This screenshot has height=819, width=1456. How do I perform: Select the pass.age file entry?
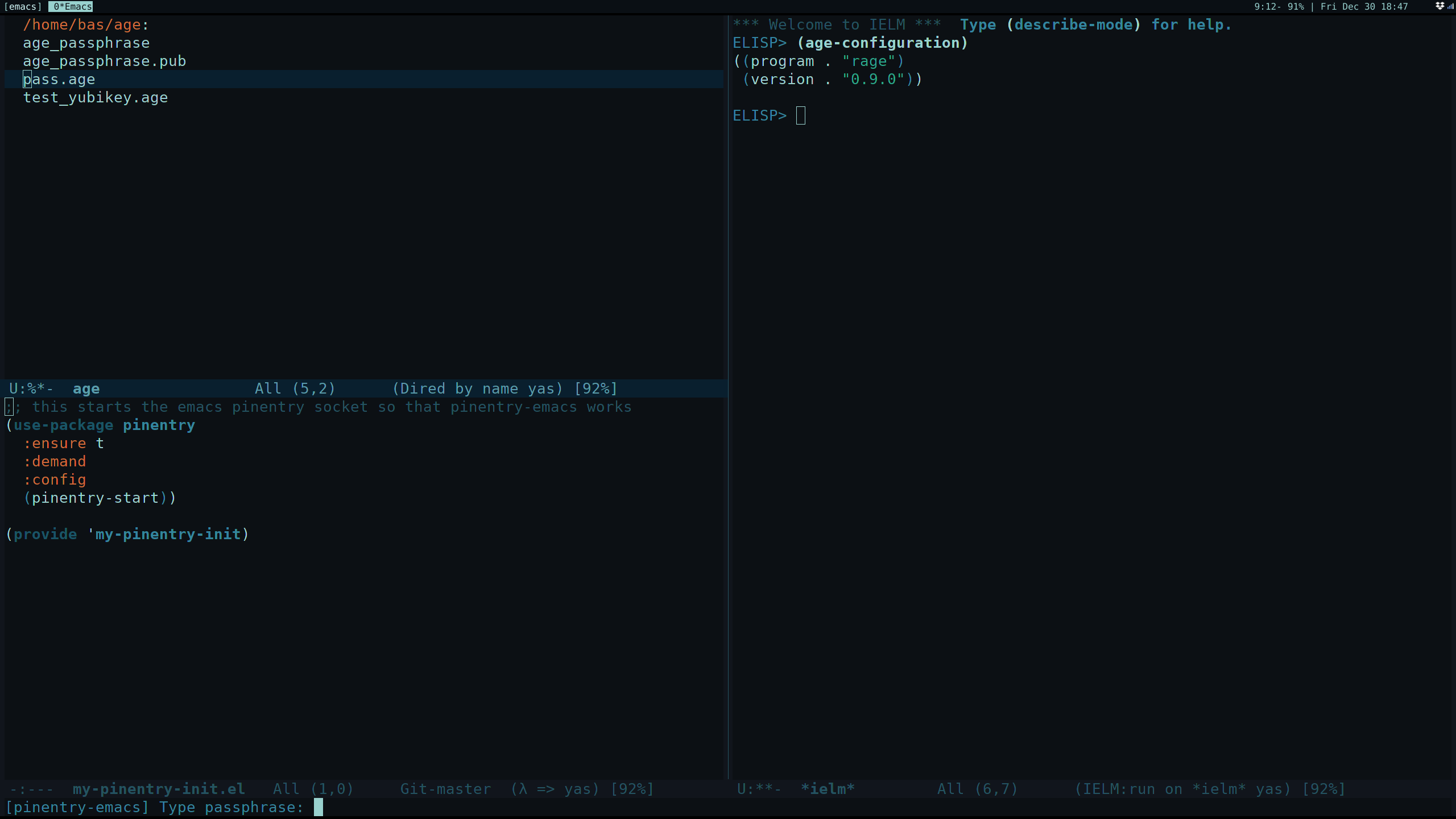pyautogui.click(x=59, y=80)
